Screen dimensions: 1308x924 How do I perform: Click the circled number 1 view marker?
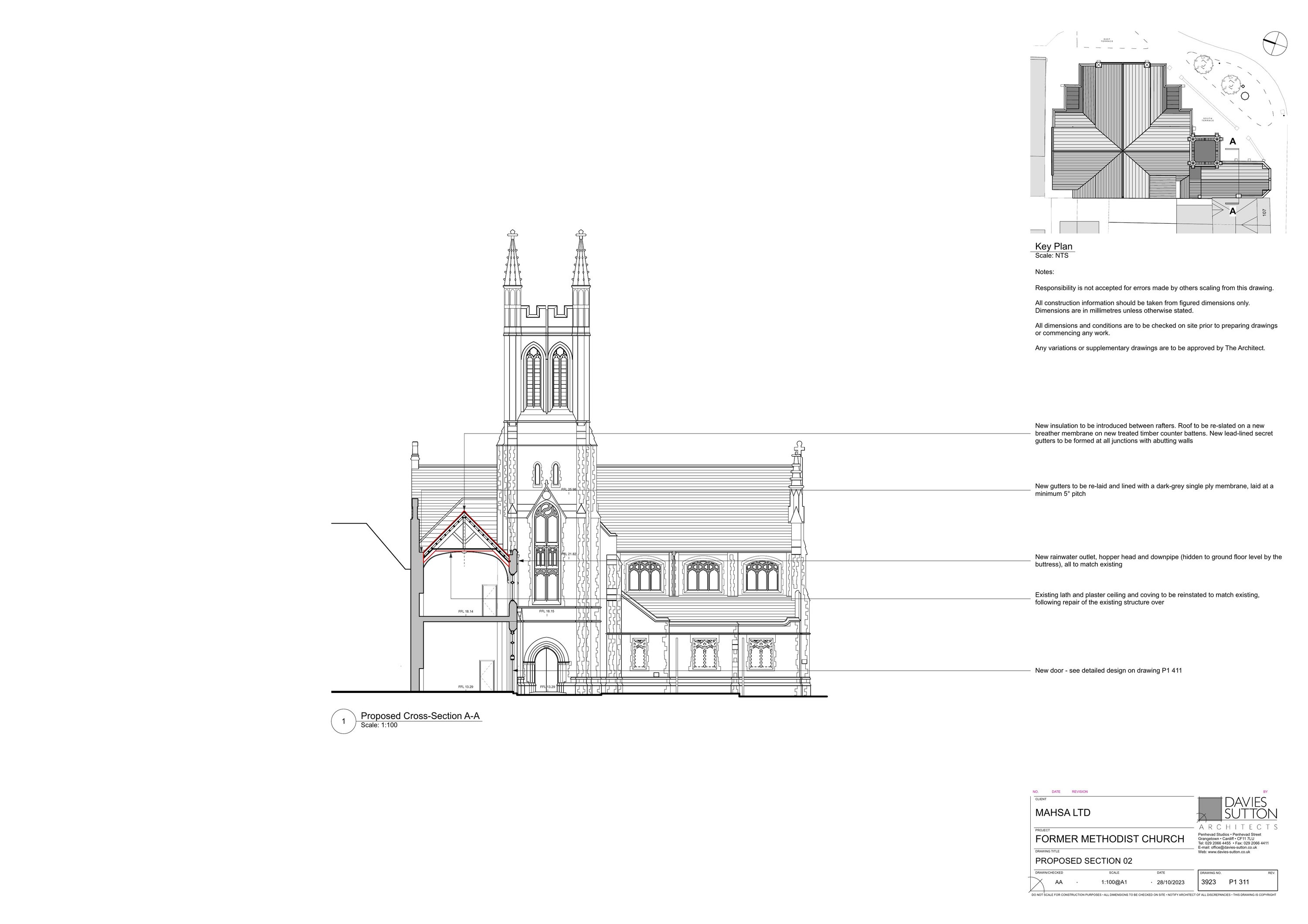click(343, 721)
